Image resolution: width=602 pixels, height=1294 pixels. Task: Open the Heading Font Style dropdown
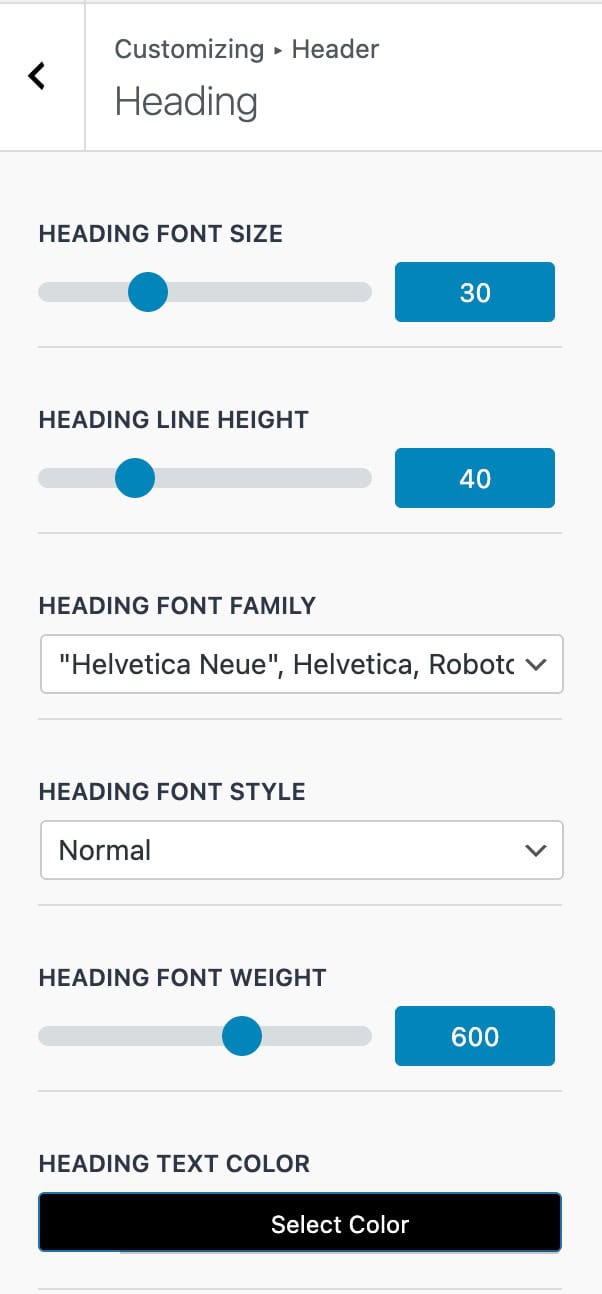click(x=301, y=850)
